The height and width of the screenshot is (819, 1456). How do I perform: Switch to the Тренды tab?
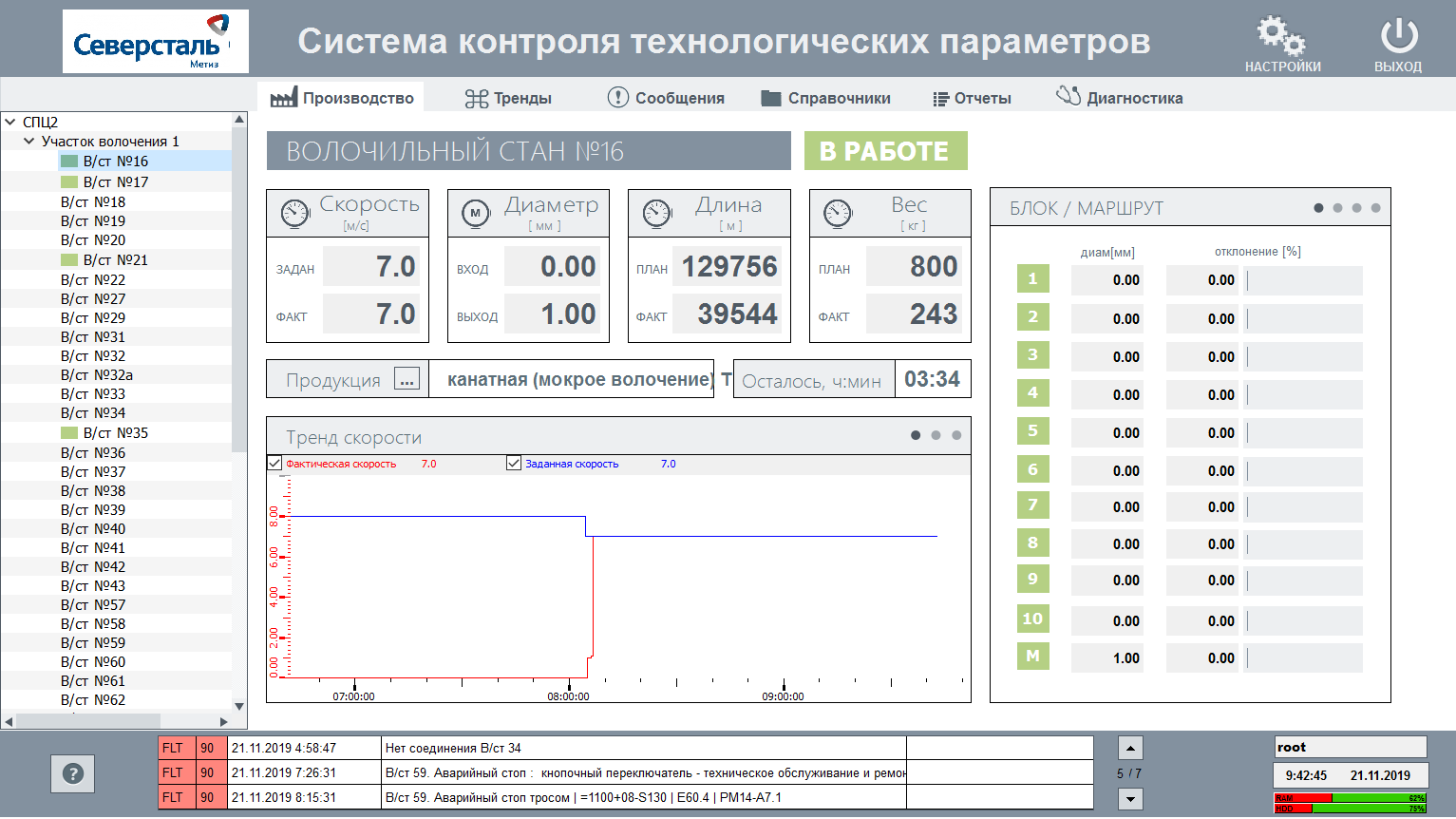click(508, 98)
